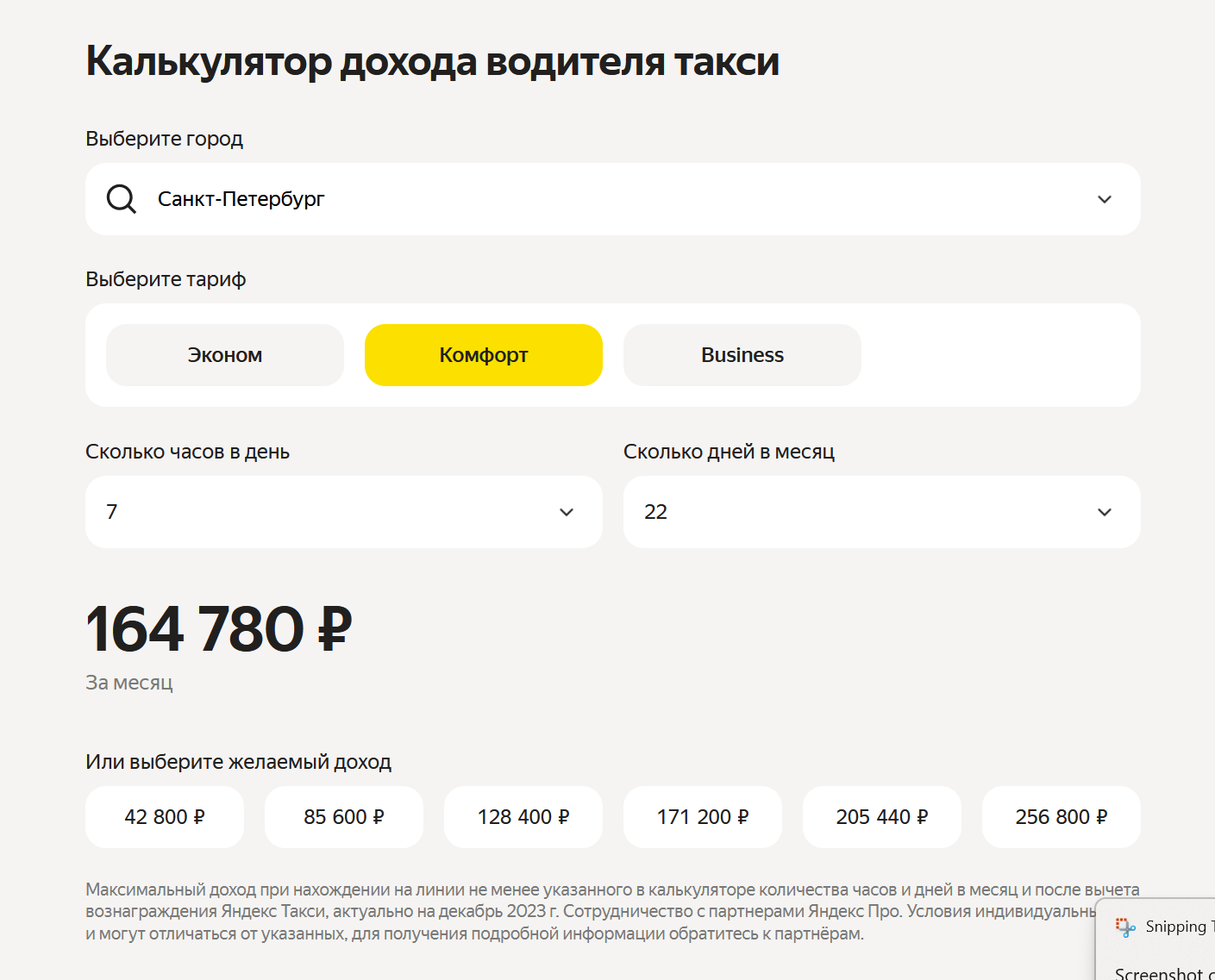Click the Санкт-Петербург city input field

(x=613, y=199)
